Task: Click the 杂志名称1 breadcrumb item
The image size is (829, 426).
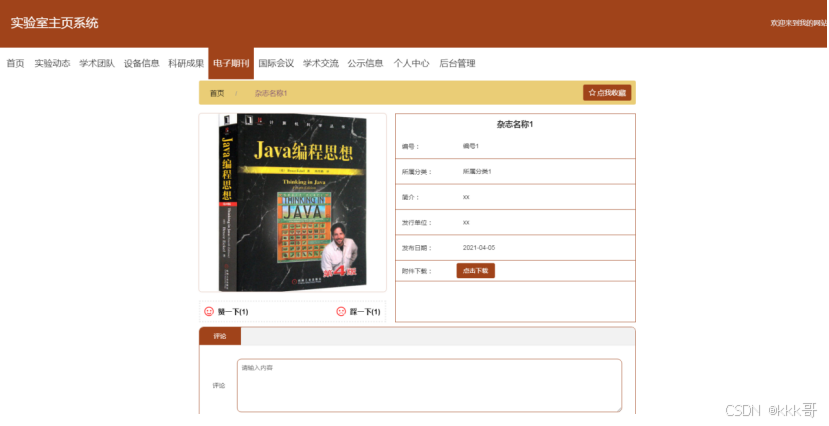Action: (x=271, y=93)
